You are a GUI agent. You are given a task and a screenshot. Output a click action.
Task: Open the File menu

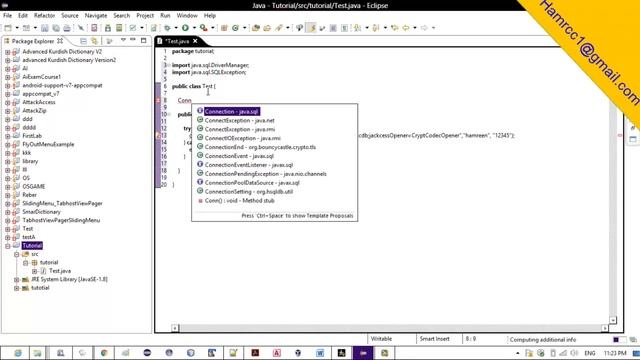(x=8, y=16)
